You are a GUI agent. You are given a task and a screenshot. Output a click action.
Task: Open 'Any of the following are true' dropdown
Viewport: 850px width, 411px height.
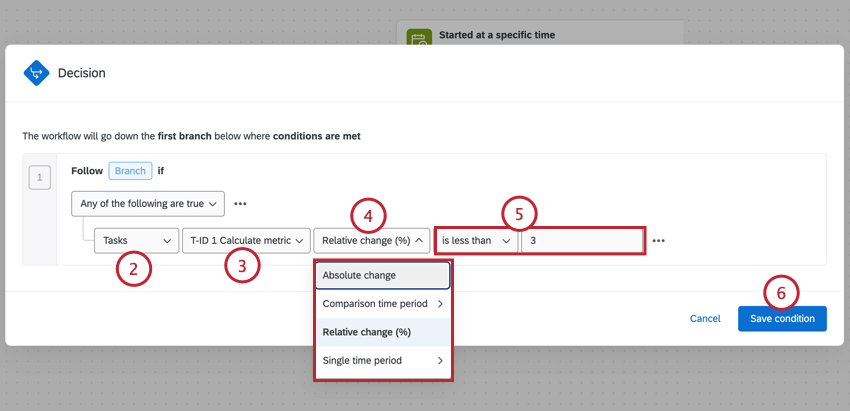point(148,203)
